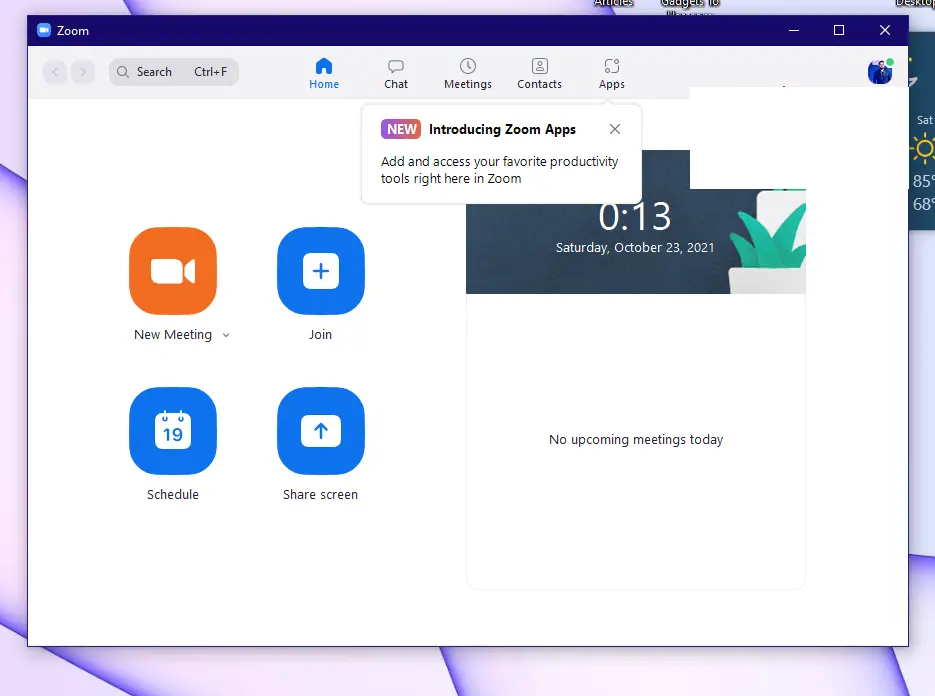Open the Schedule calendar icon
The width and height of the screenshot is (935, 696).
point(173,431)
